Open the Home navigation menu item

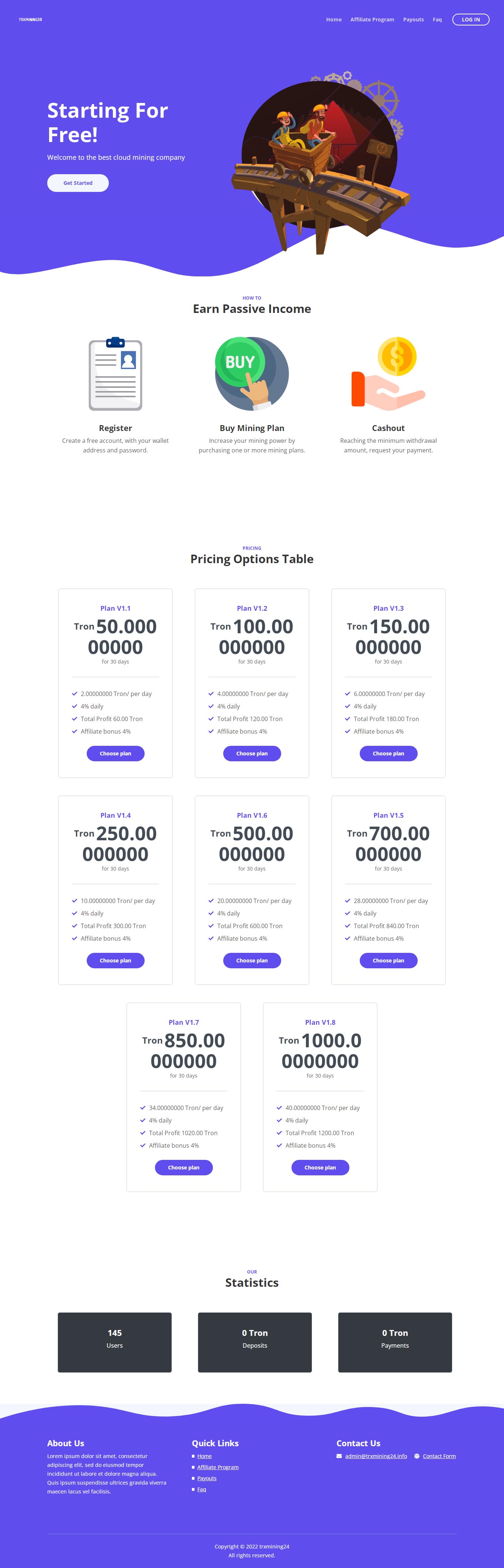pos(334,20)
